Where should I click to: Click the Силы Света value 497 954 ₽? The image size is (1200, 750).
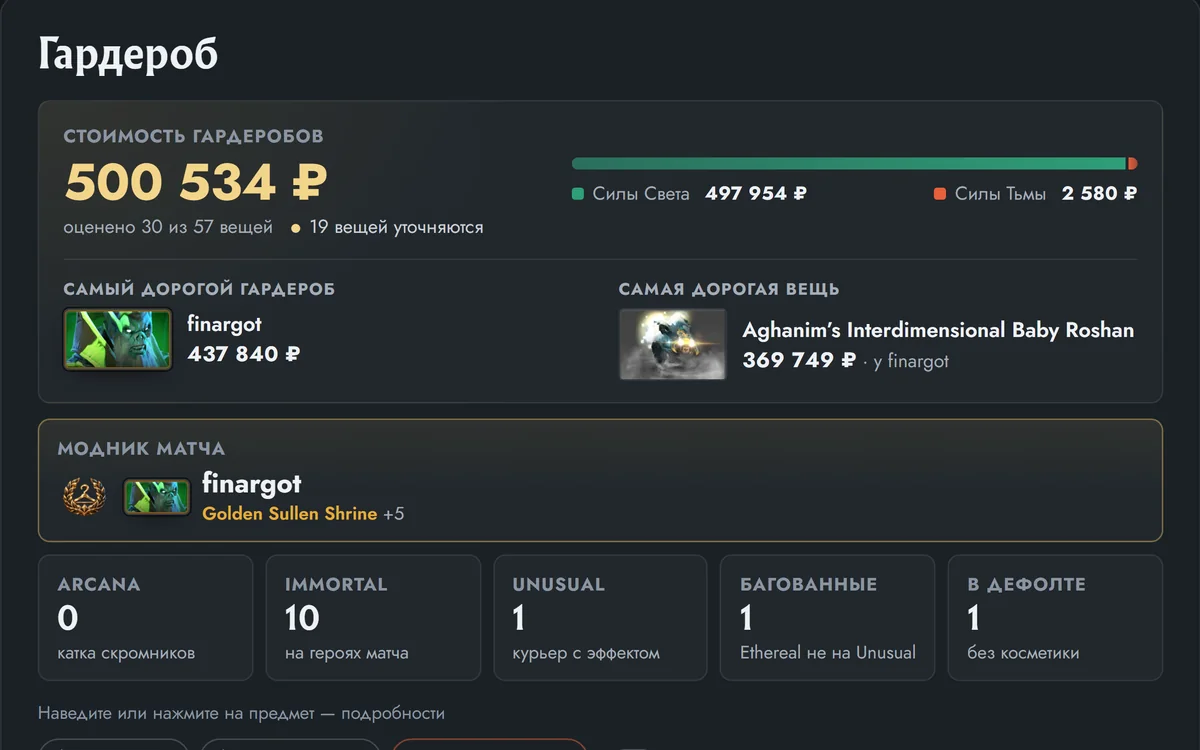click(x=756, y=194)
